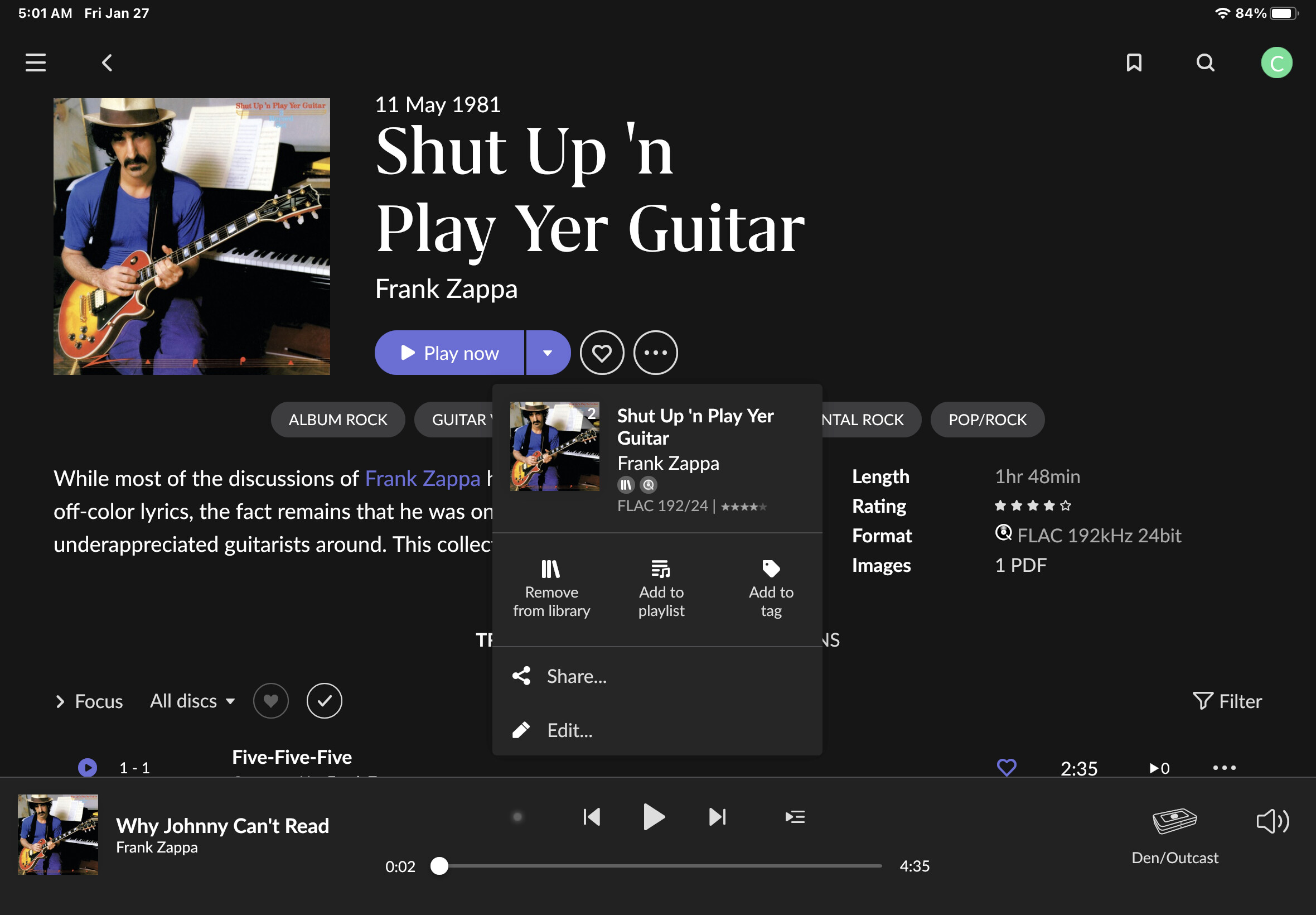Select the ALBUM ROCK genre tag
This screenshot has width=1316, height=915.
click(x=338, y=420)
